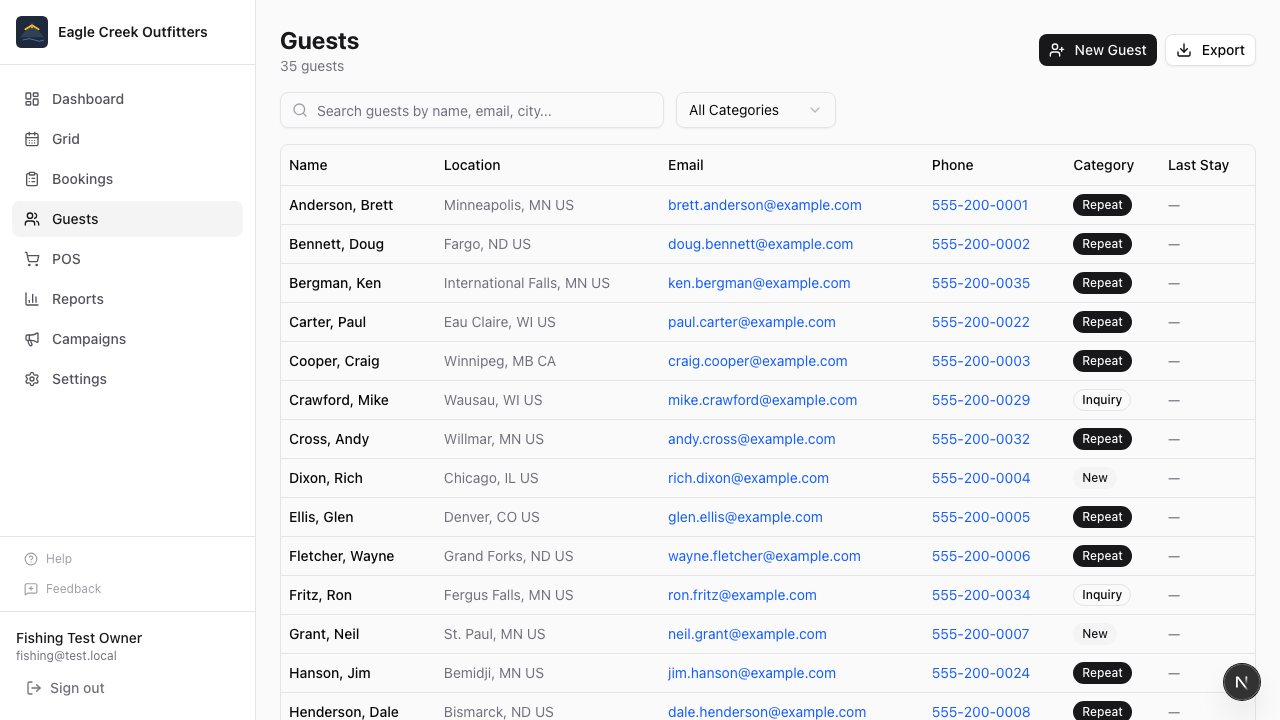Expand the All Categories dropdown
The height and width of the screenshot is (720, 1280).
click(x=755, y=110)
